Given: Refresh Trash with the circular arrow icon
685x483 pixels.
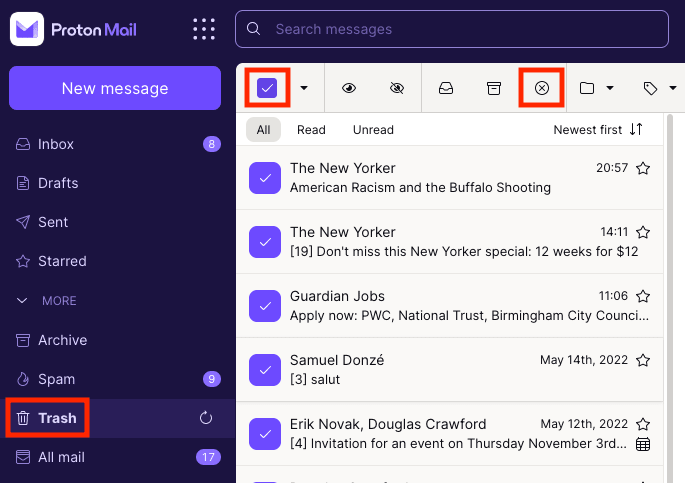Looking at the screenshot, I should (x=206, y=418).
